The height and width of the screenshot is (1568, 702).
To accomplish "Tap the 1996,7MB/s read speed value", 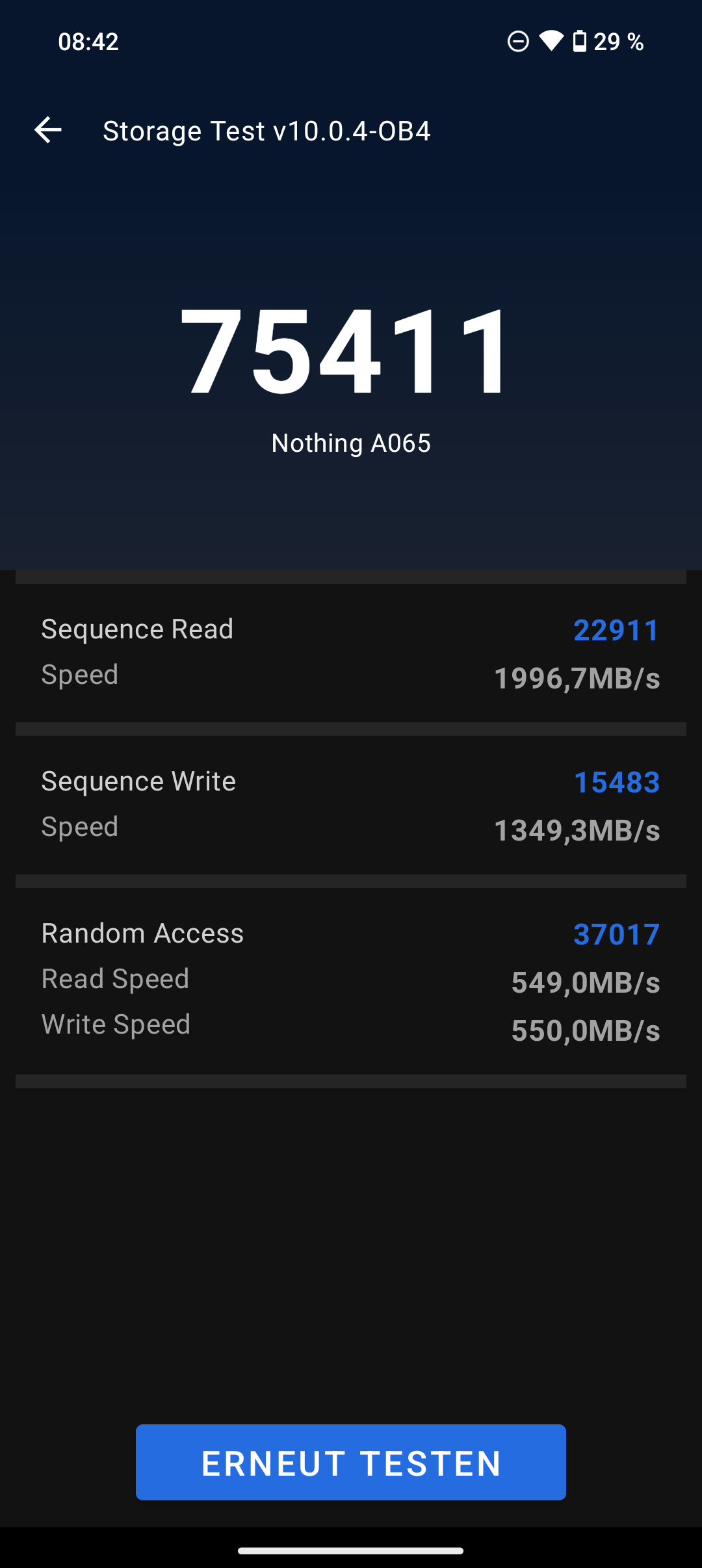I will point(577,679).
